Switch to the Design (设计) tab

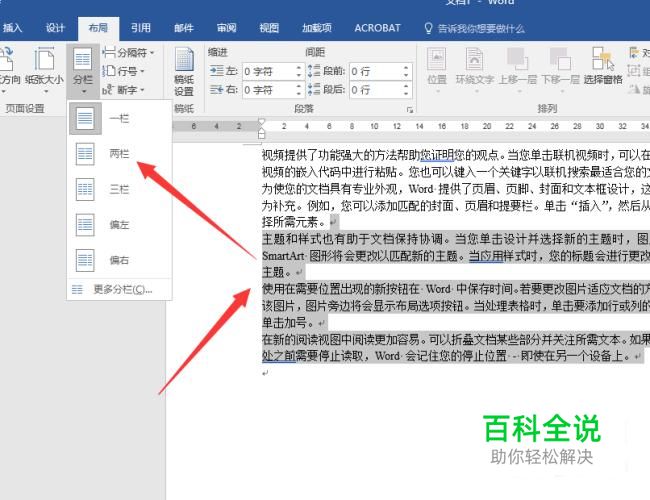tap(55, 28)
